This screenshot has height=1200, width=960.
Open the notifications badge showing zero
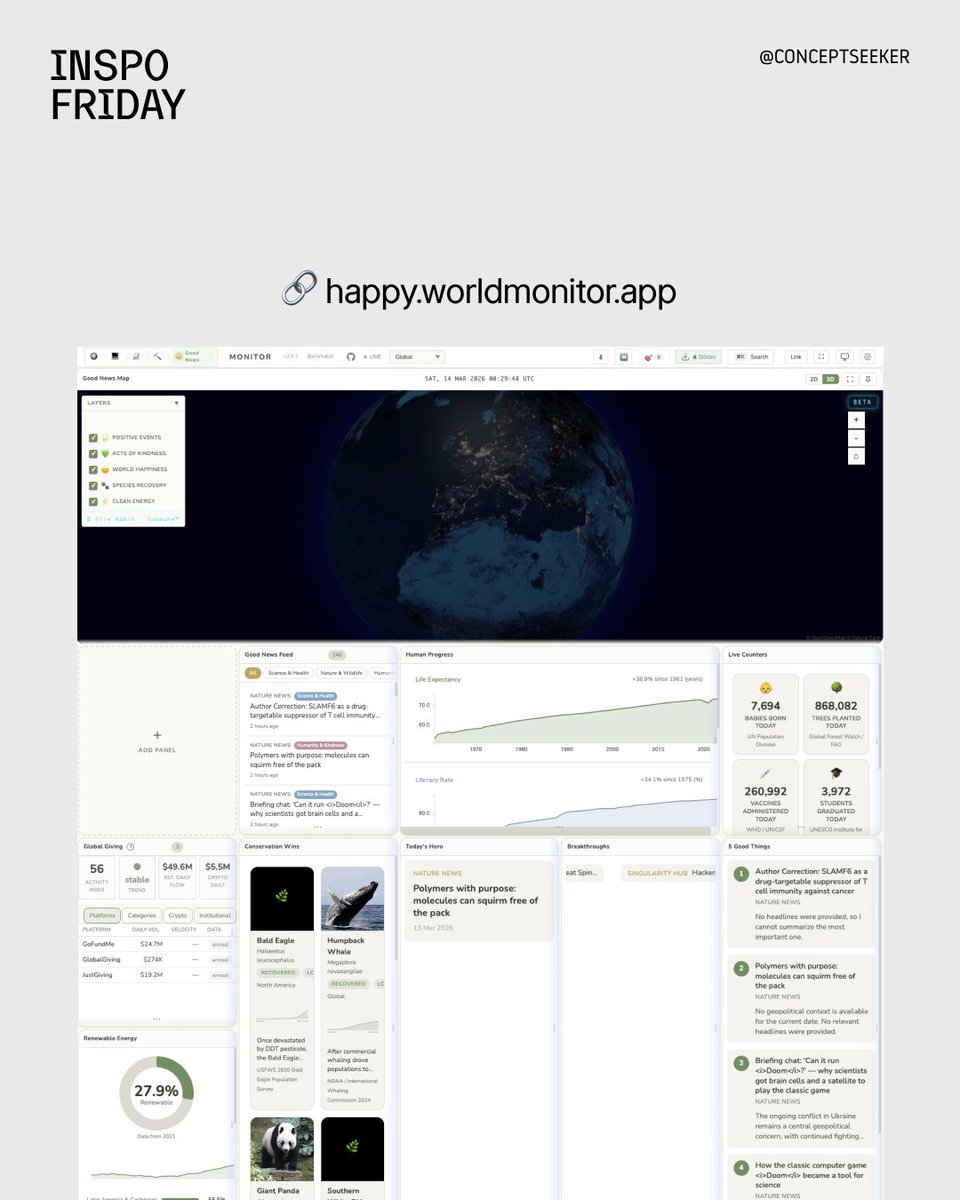(653, 356)
